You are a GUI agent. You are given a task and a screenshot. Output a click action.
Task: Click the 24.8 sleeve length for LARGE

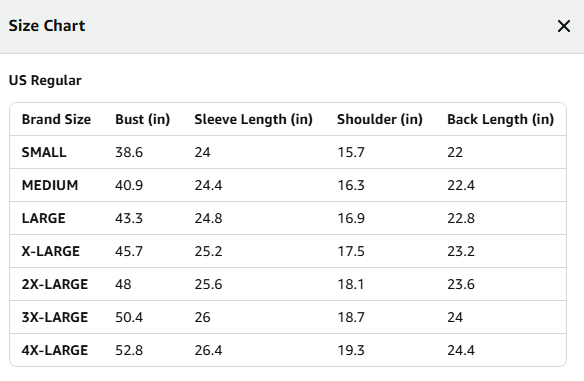click(208, 218)
